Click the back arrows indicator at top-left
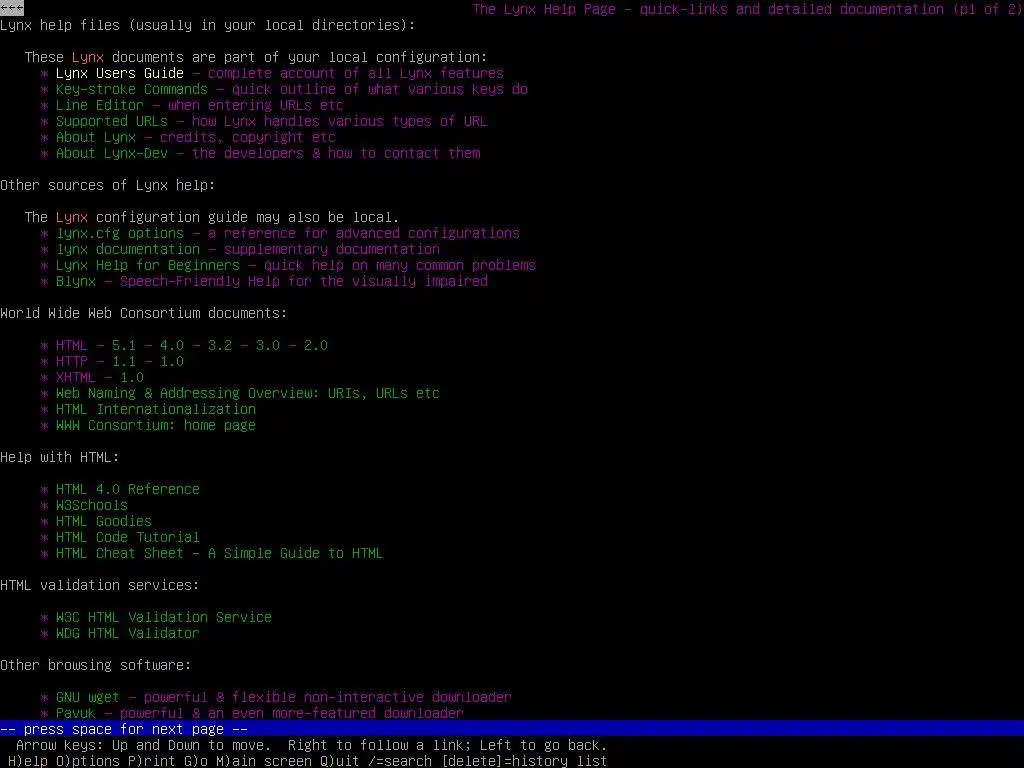 pos(12,8)
